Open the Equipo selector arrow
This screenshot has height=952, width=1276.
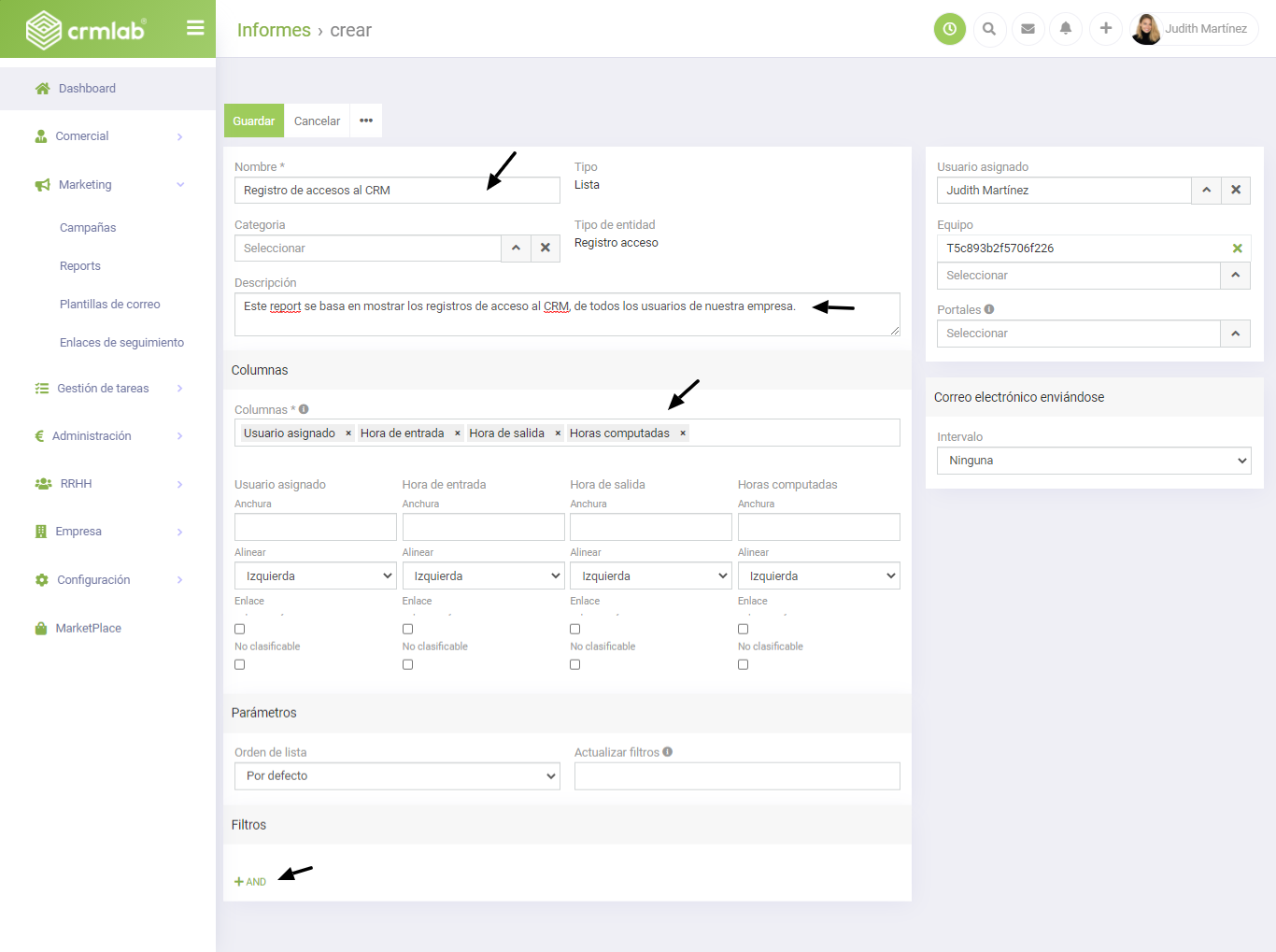pyautogui.click(x=1236, y=276)
